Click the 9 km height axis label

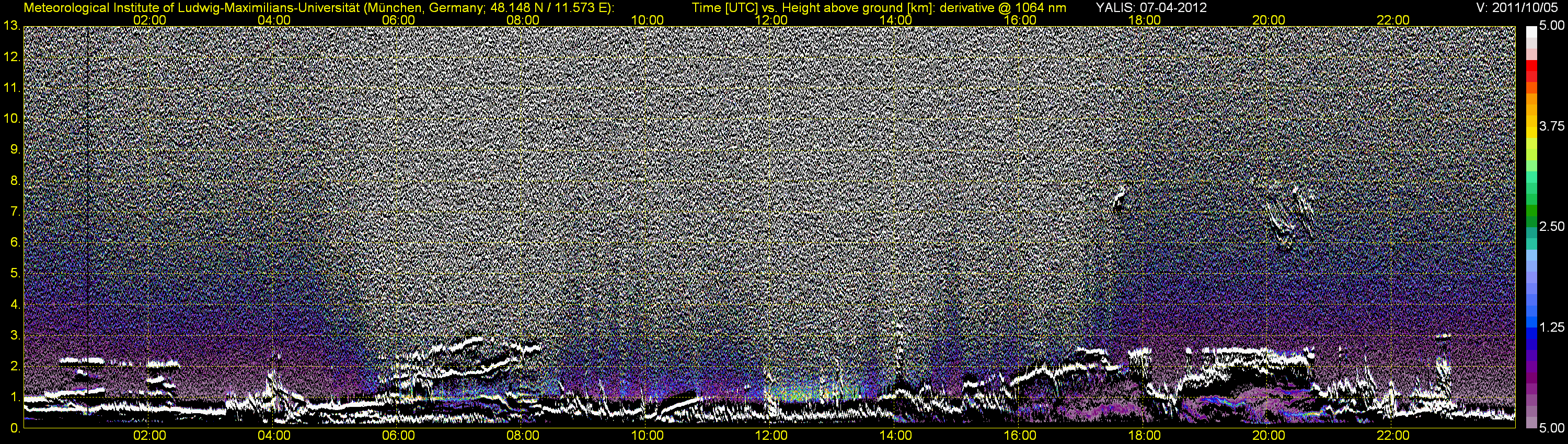(x=15, y=149)
